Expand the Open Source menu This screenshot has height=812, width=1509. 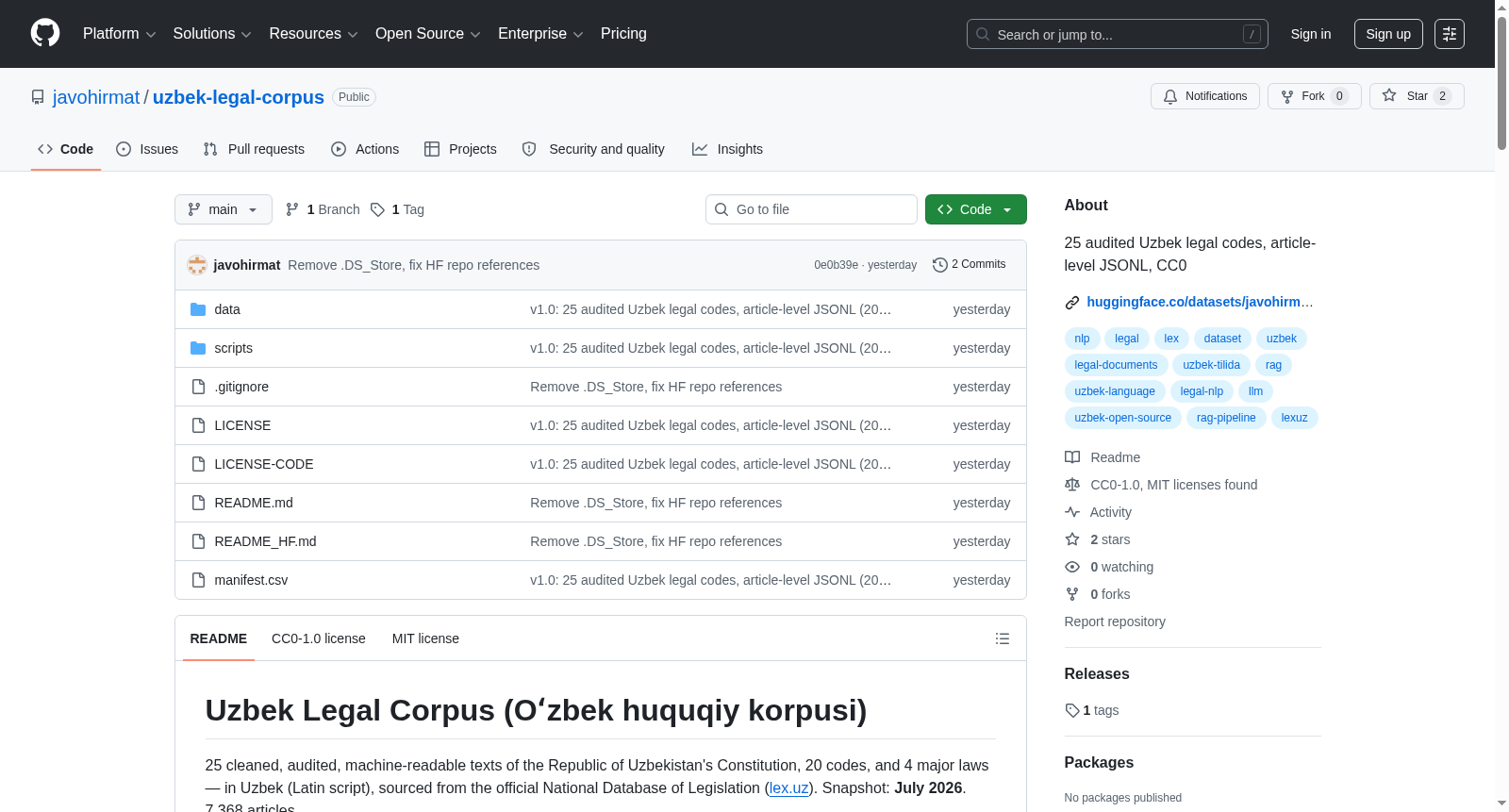coord(428,34)
